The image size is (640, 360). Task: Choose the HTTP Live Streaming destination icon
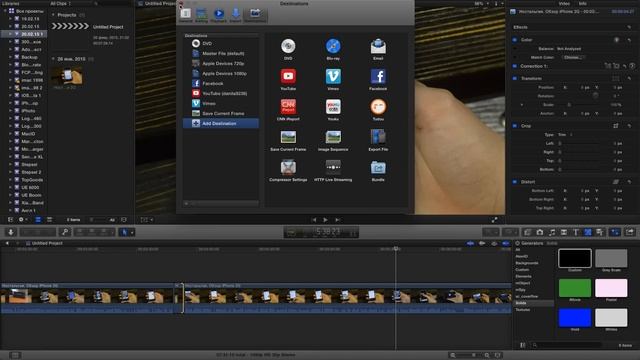pyautogui.click(x=333, y=167)
